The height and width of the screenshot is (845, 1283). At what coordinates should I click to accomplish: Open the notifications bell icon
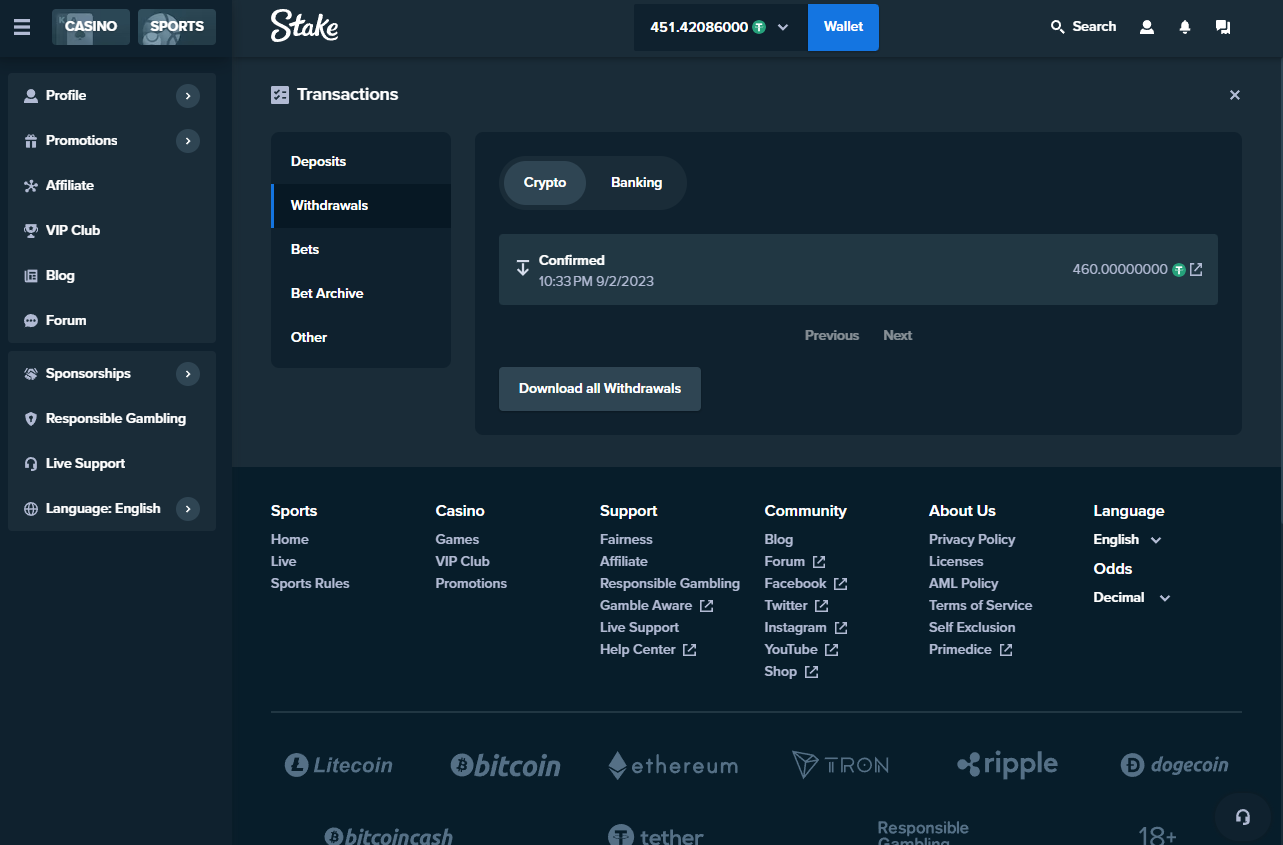click(1185, 27)
